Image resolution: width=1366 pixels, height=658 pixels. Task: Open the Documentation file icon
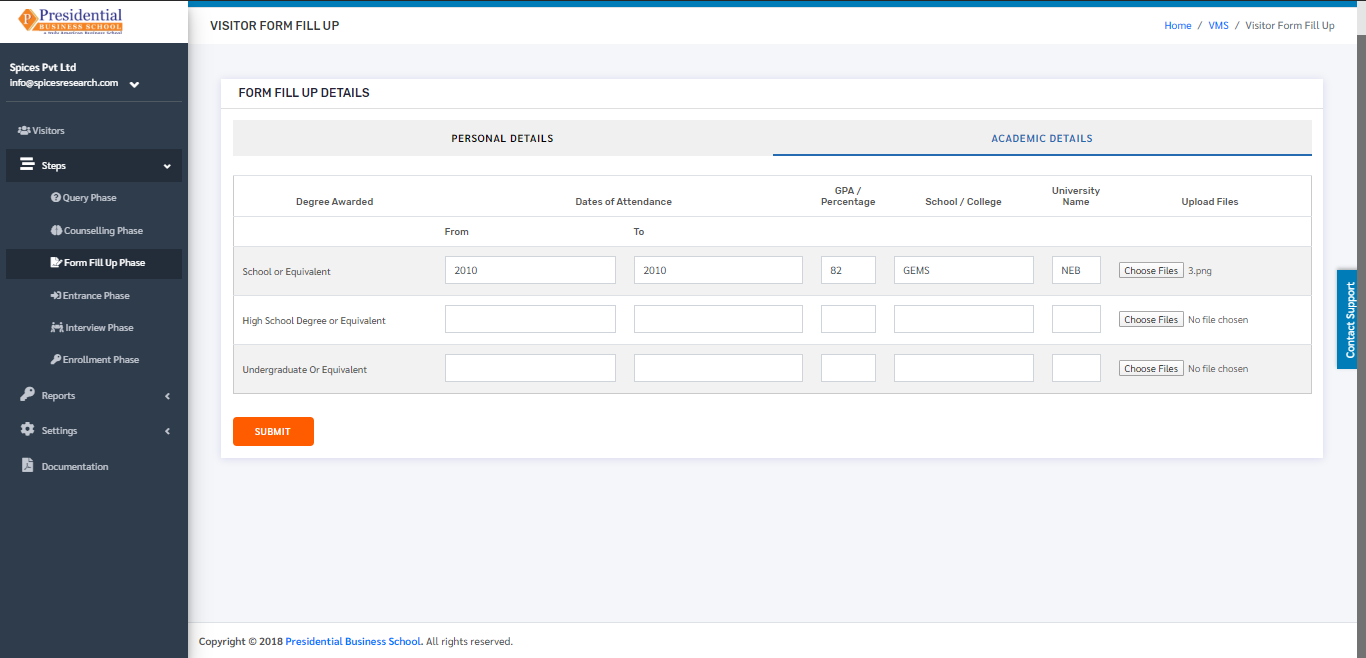coord(27,466)
